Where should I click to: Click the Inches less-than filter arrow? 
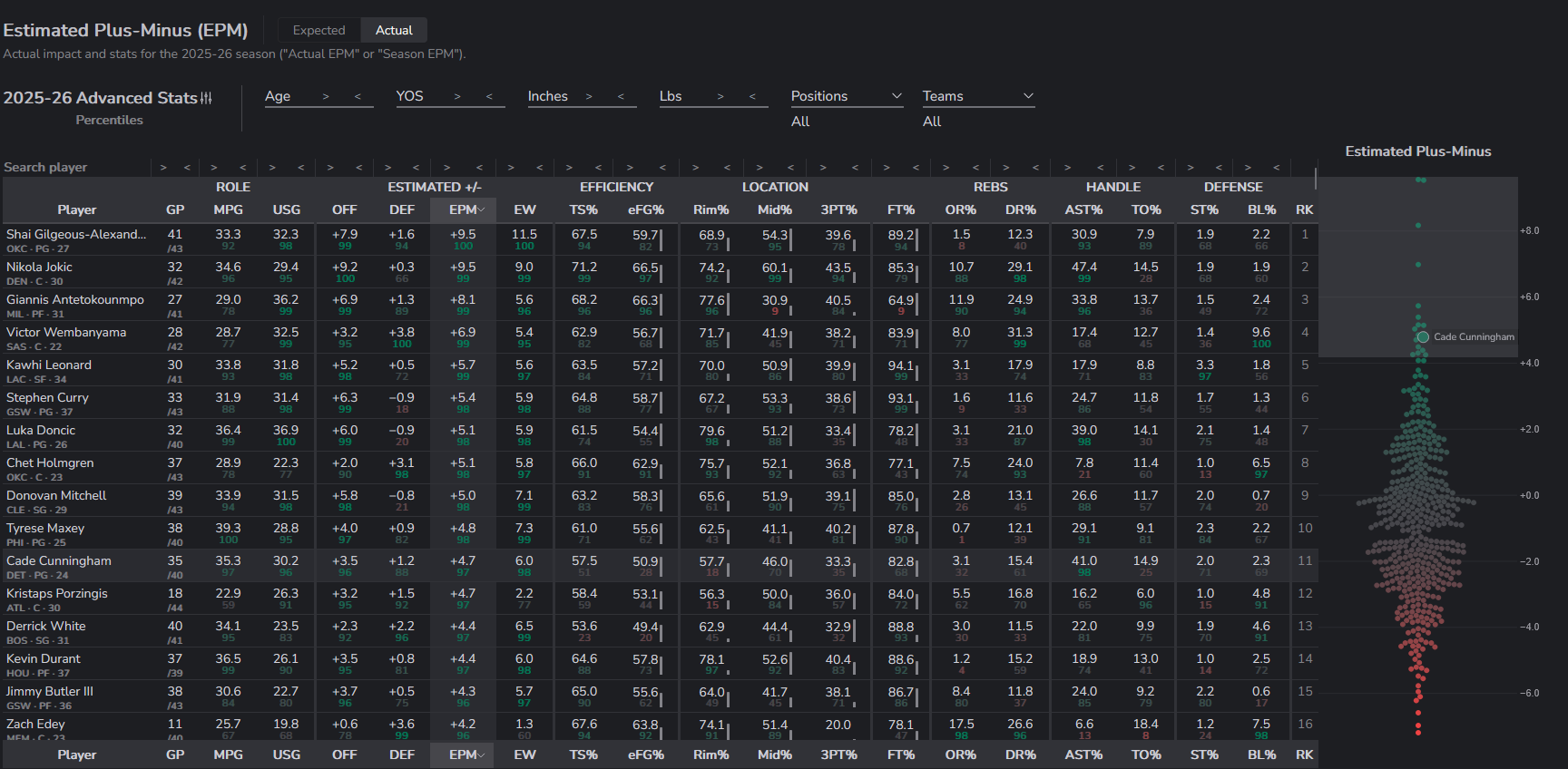click(621, 96)
